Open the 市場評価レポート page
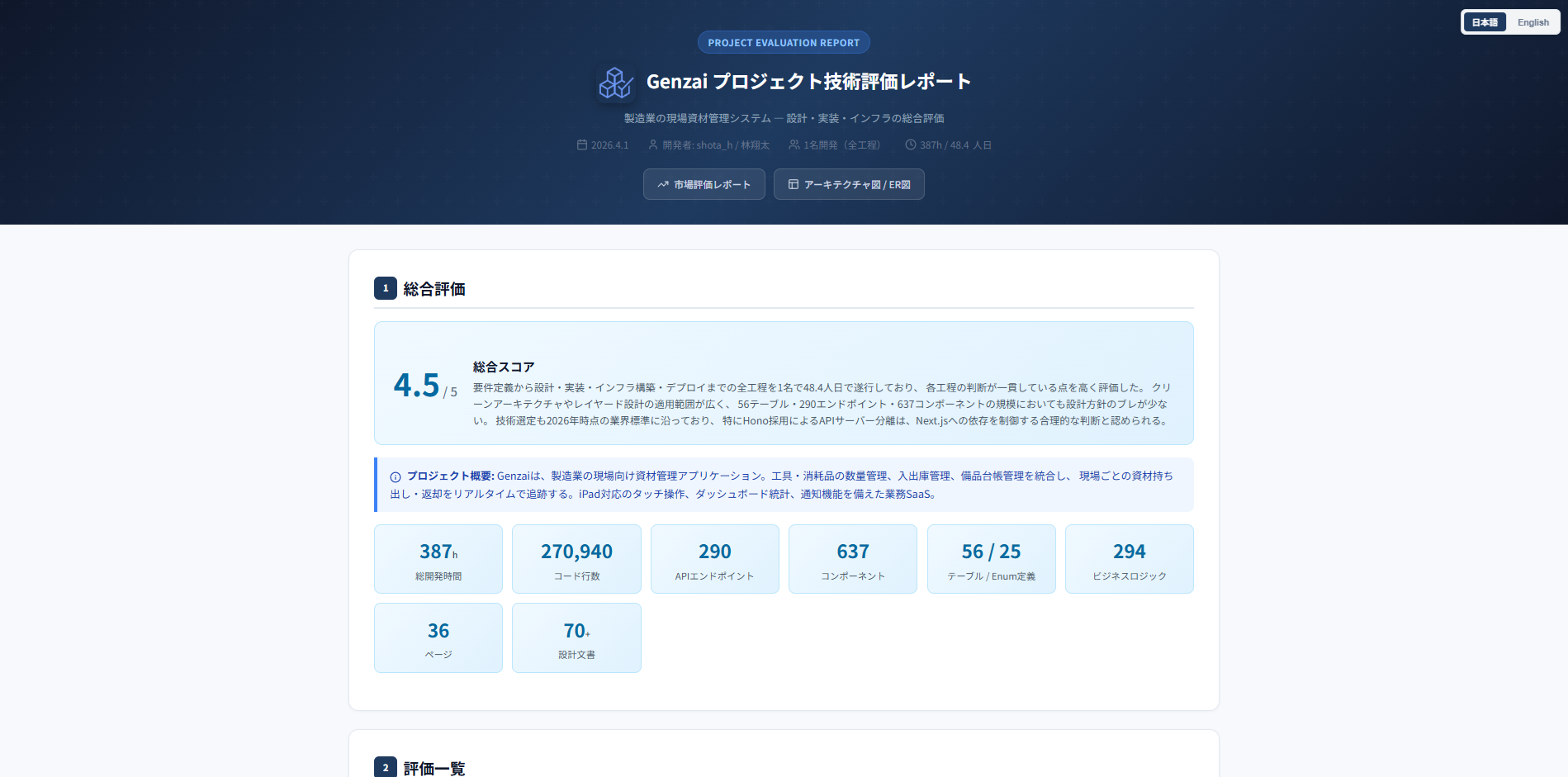The width and height of the screenshot is (1568, 777). (x=703, y=184)
